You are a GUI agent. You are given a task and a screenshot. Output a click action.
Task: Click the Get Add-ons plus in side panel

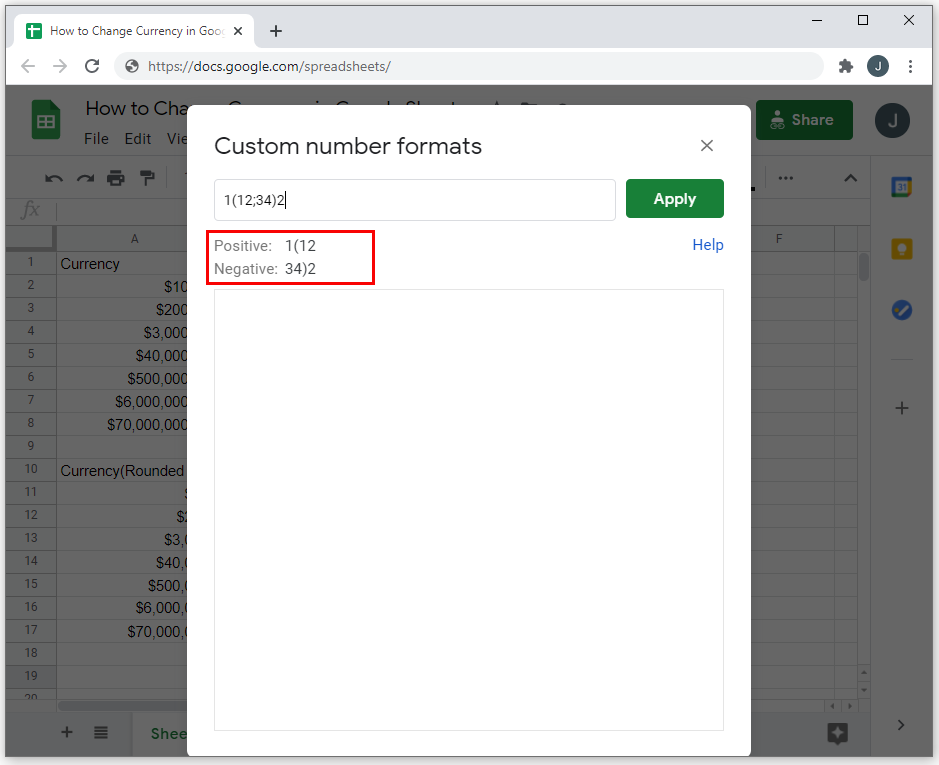pyautogui.click(x=901, y=408)
